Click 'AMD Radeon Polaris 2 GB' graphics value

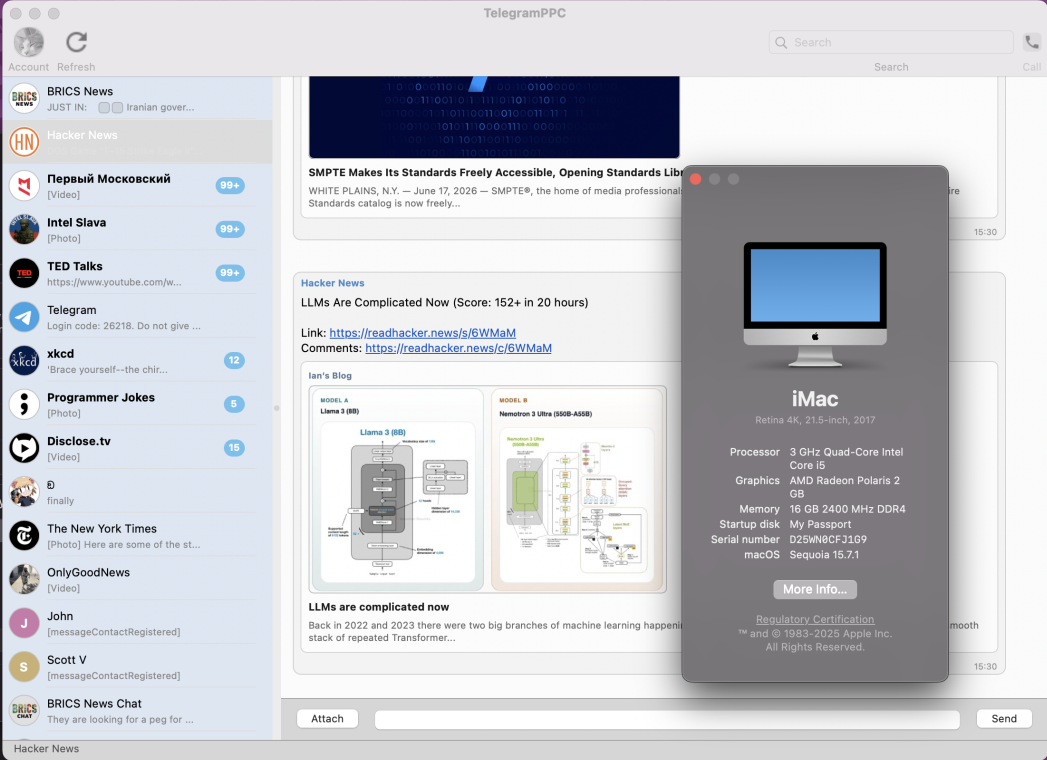coord(845,487)
